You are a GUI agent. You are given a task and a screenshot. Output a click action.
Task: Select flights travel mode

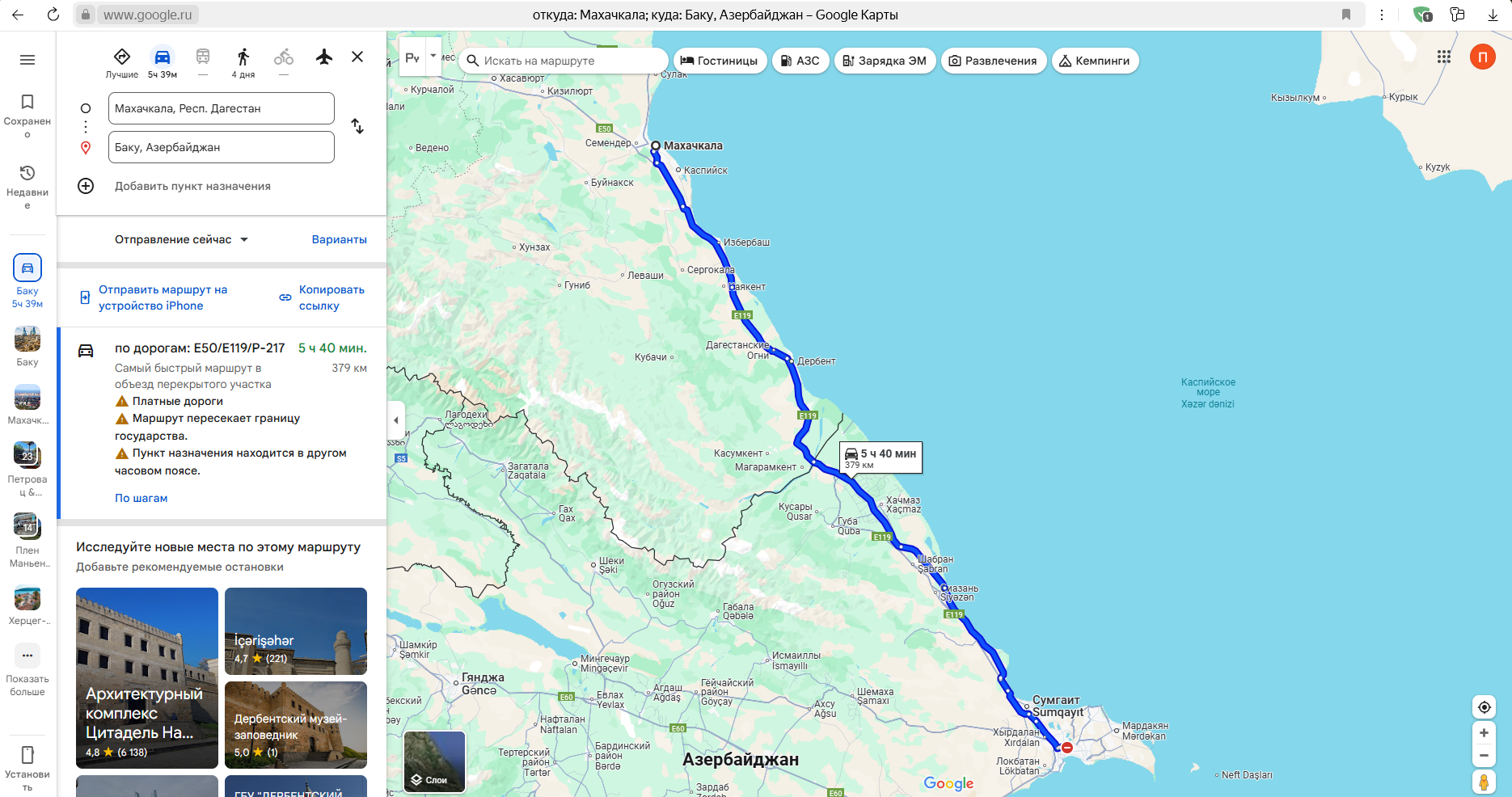tap(324, 57)
